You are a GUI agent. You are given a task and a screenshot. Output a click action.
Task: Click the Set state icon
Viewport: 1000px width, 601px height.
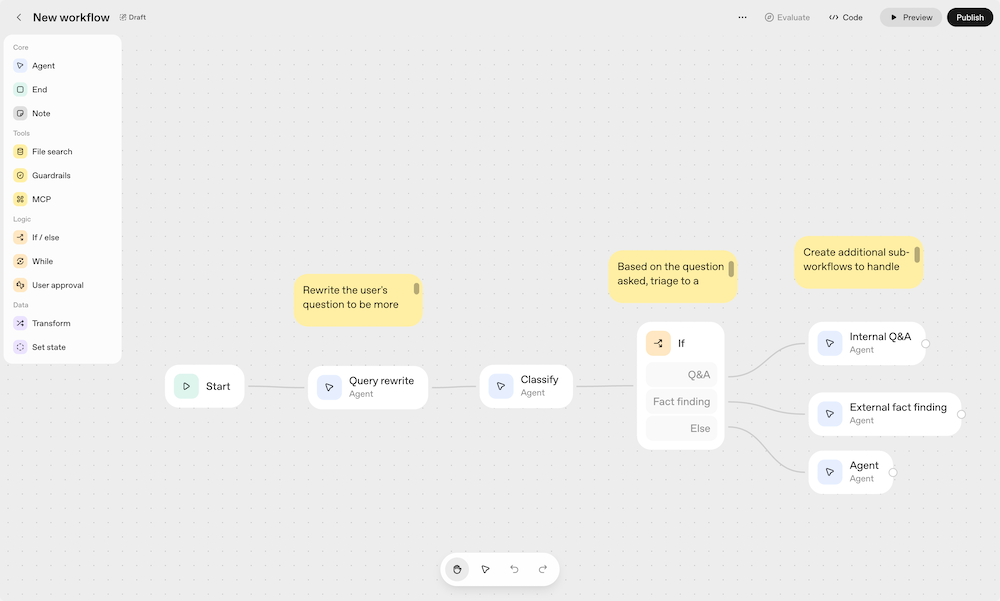[20, 347]
